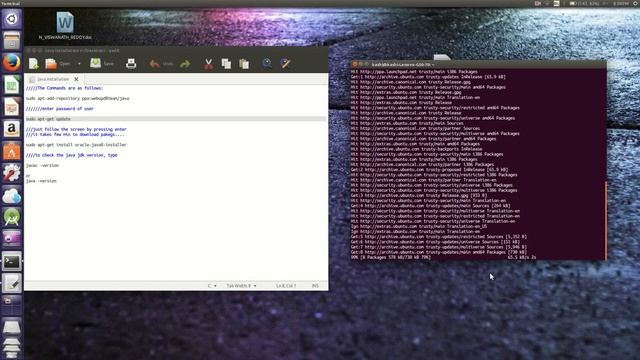Click the clock in the top panel
This screenshot has height=360, width=640.
click(x=620, y=3)
